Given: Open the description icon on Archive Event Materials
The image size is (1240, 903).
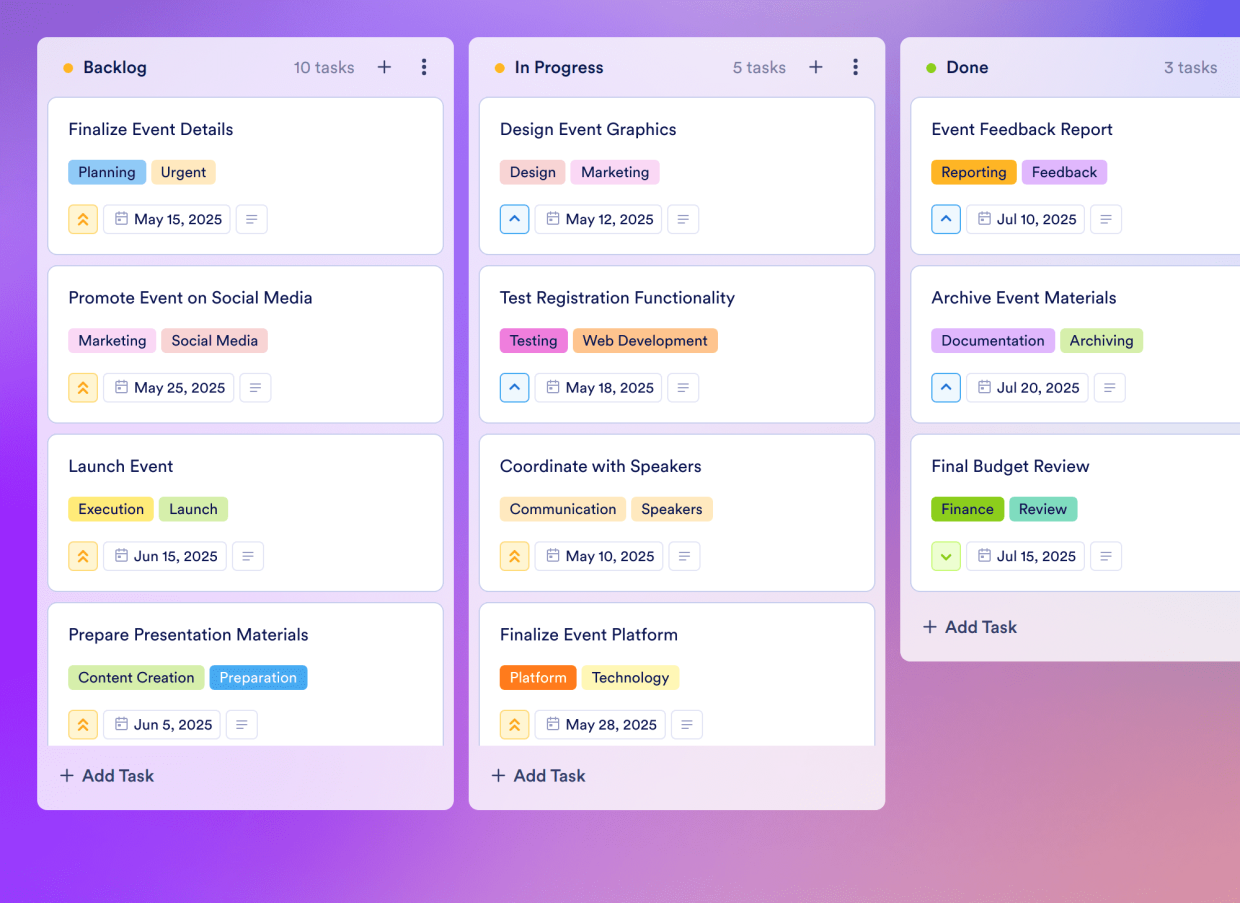Looking at the screenshot, I should pos(1109,387).
